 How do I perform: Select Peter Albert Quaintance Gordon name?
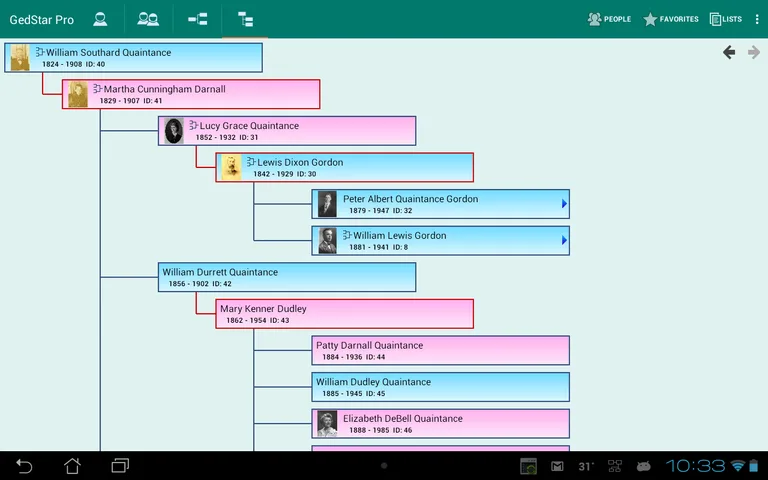point(410,199)
